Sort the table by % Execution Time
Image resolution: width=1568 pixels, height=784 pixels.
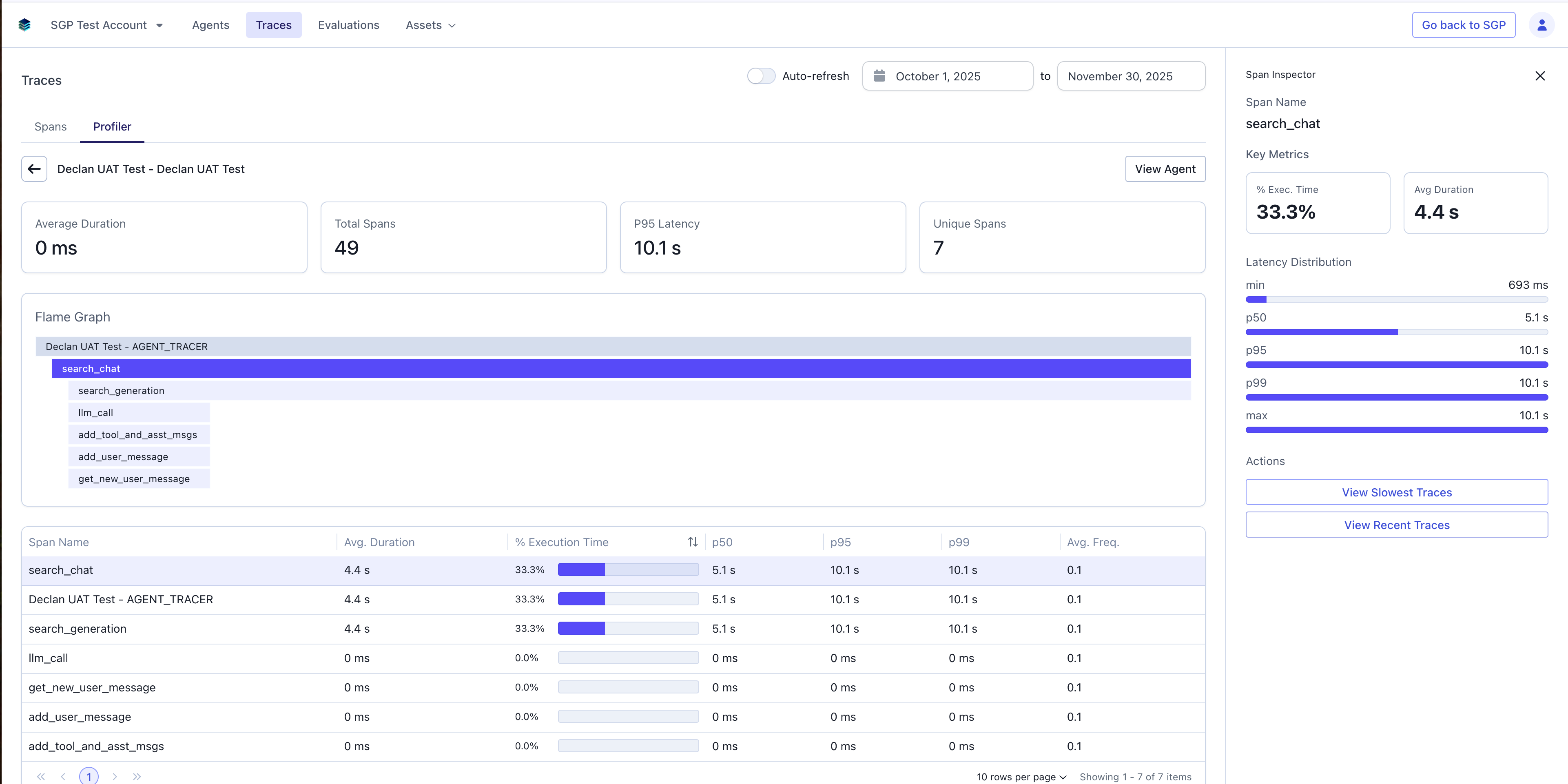[693, 541]
